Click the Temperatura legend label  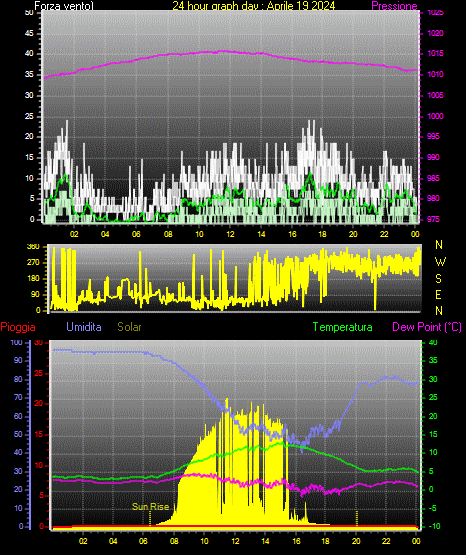[x=343, y=327]
